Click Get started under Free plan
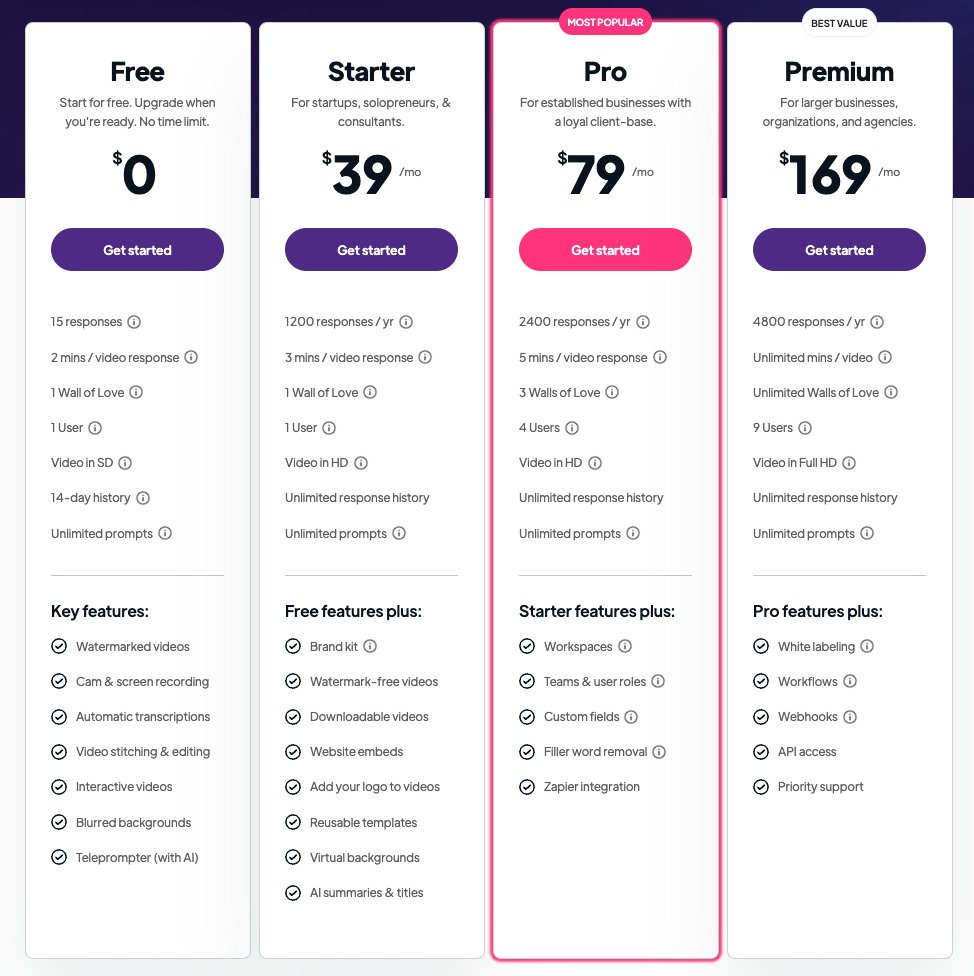Image resolution: width=974 pixels, height=976 pixels. point(137,250)
